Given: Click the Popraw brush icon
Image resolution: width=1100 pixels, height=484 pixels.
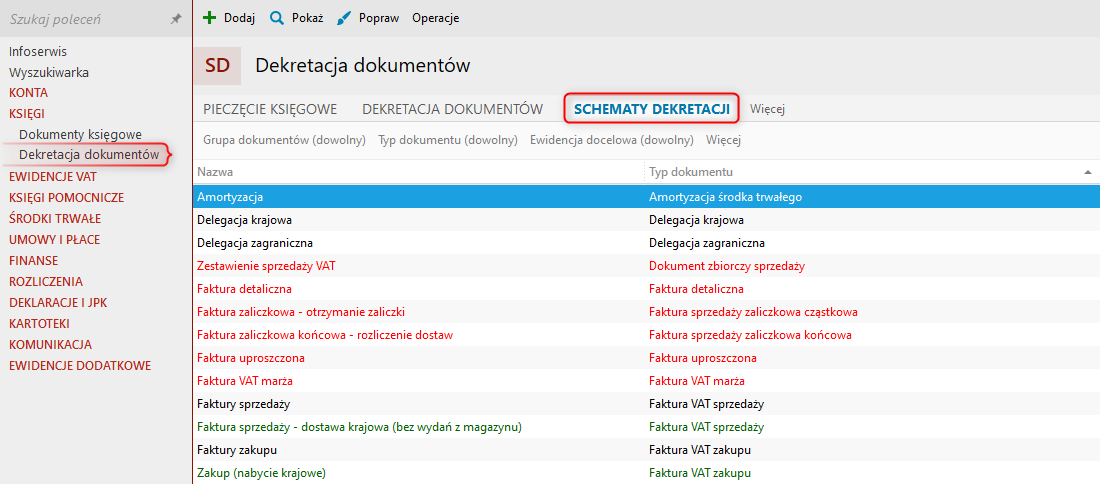Looking at the screenshot, I should click(x=344, y=18).
